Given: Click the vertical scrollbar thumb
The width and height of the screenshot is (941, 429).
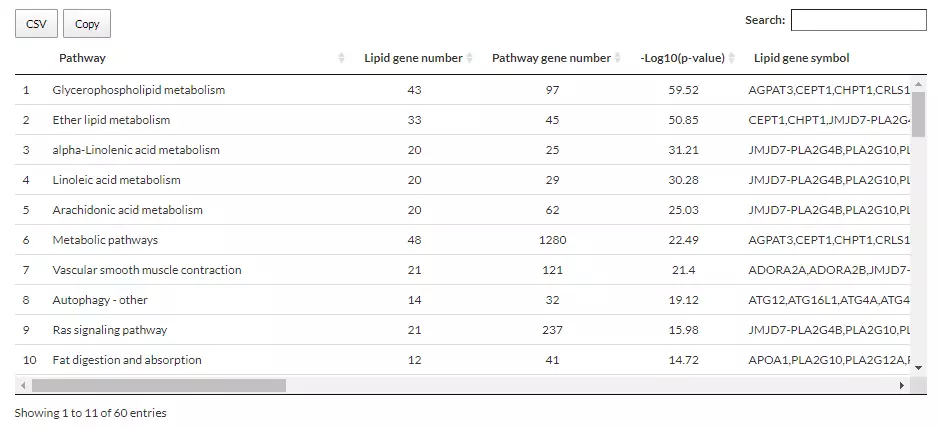Looking at the screenshot, I should [918, 120].
